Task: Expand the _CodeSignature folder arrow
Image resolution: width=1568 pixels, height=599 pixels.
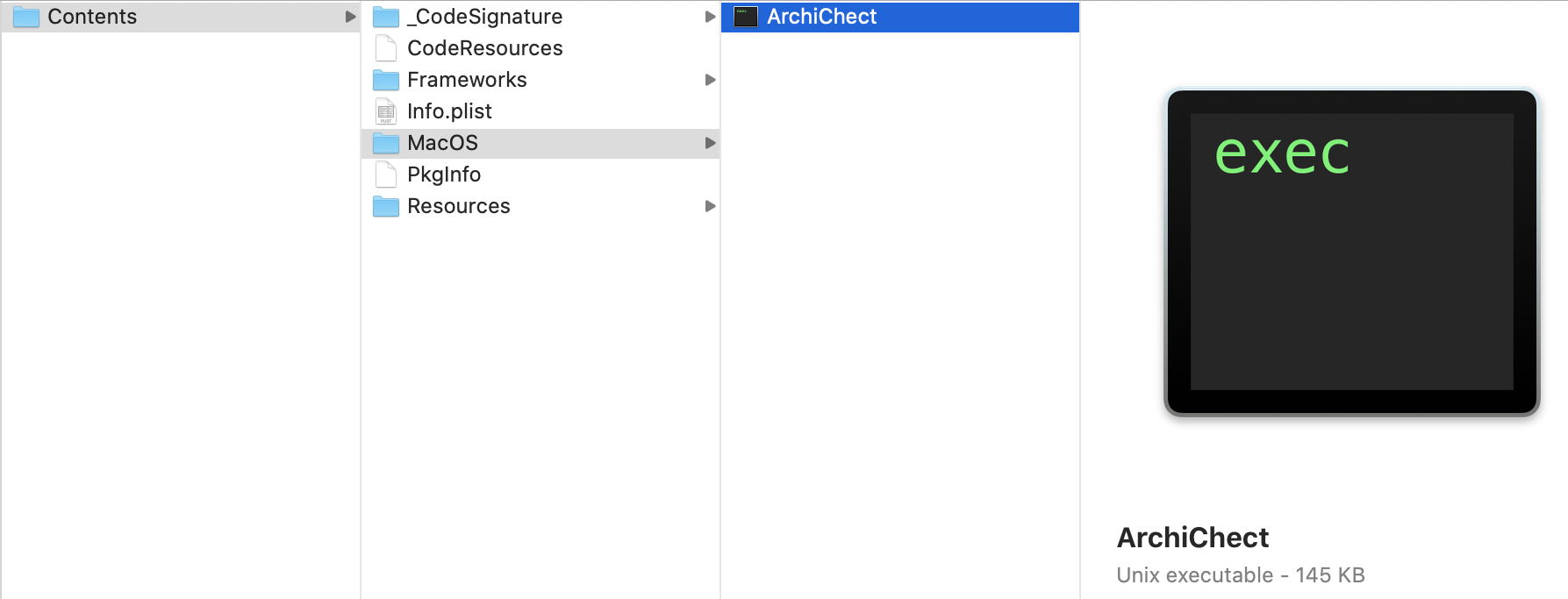Action: pos(710,17)
